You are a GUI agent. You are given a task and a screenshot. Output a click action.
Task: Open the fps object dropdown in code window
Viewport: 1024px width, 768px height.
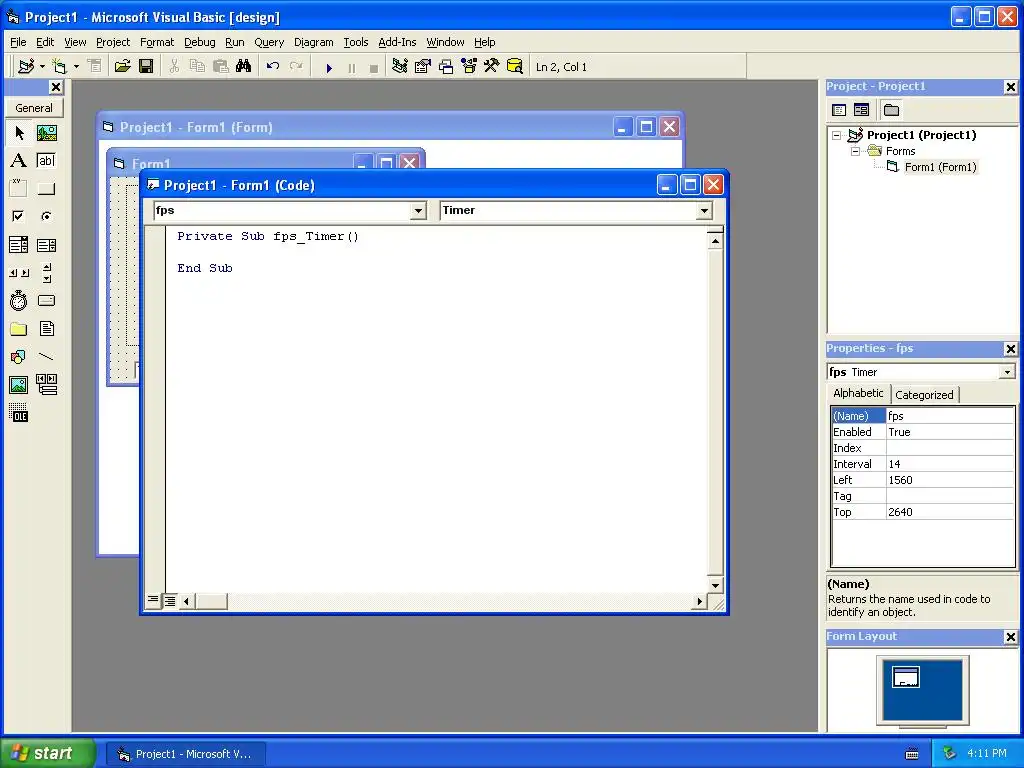click(418, 211)
